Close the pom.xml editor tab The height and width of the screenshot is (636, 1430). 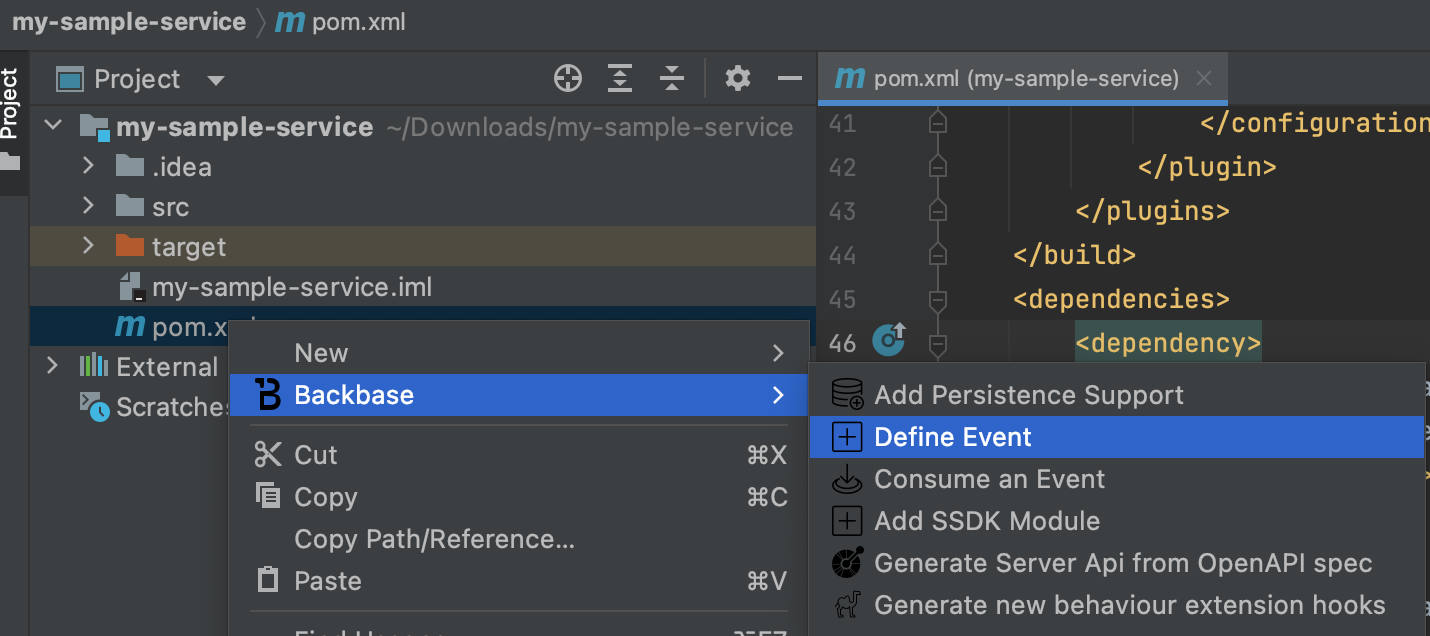pyautogui.click(x=1205, y=78)
